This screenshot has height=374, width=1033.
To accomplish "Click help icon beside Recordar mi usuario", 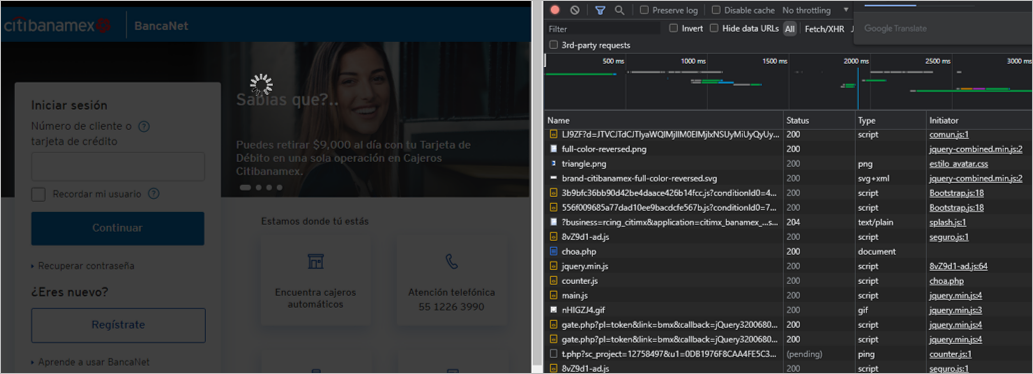I will pos(154,194).
